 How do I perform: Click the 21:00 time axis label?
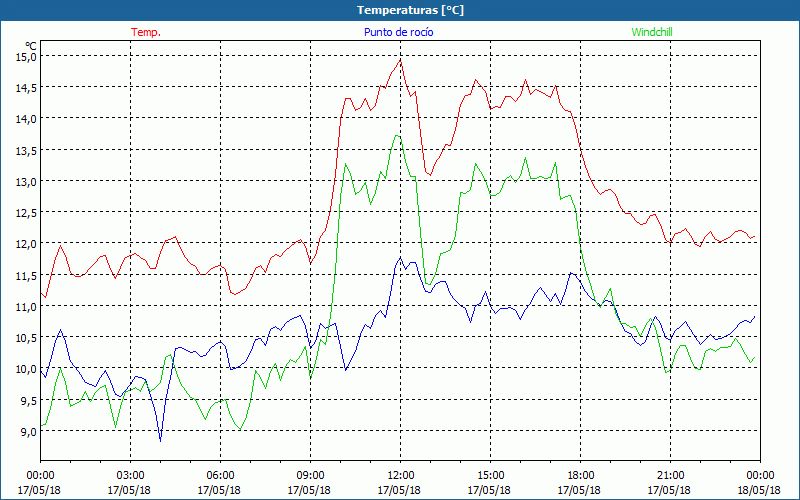coord(670,475)
